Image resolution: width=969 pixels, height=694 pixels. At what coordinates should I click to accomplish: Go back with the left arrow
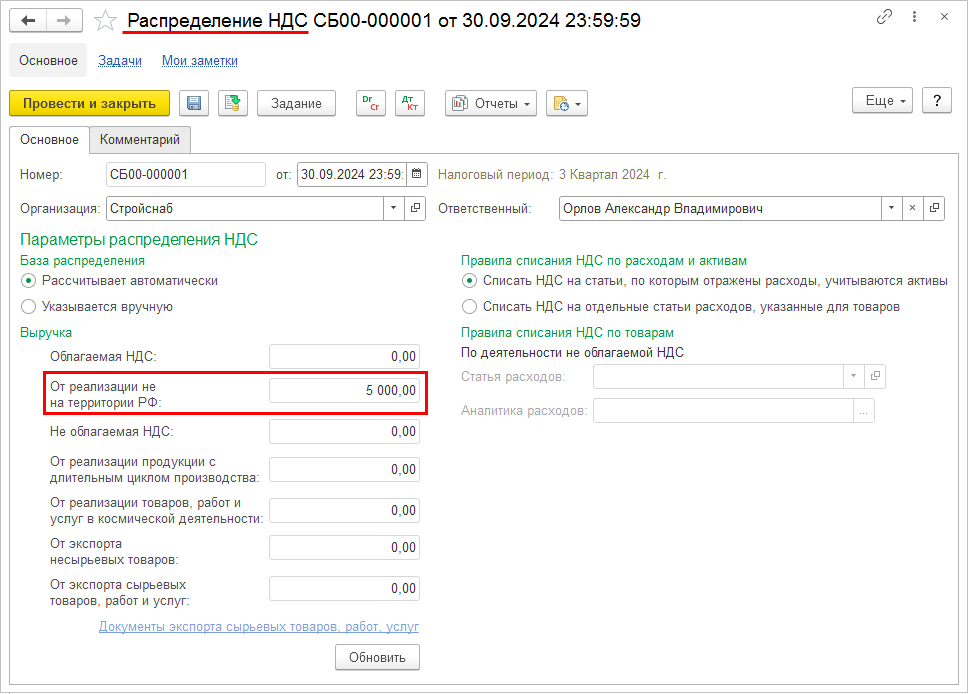click(28, 20)
